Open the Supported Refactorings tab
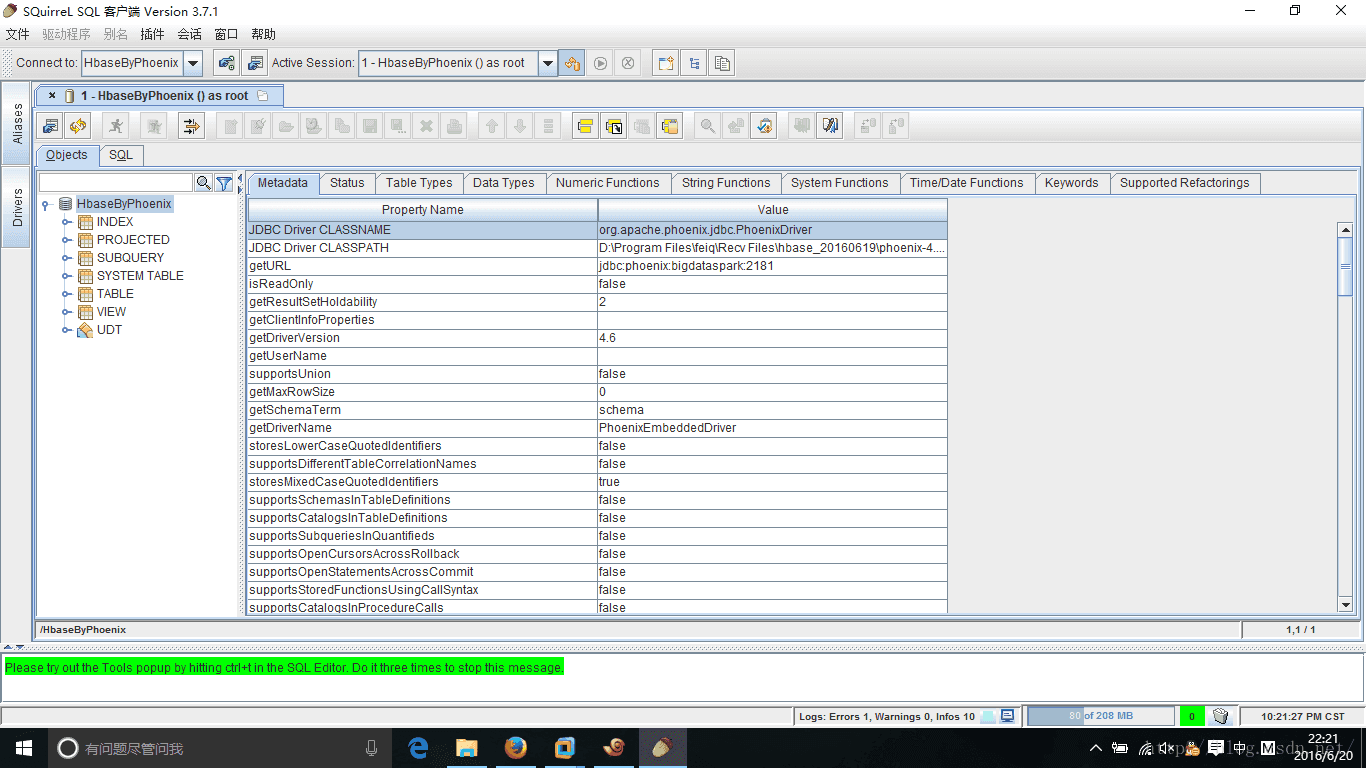This screenshot has width=1366, height=768. (1185, 183)
